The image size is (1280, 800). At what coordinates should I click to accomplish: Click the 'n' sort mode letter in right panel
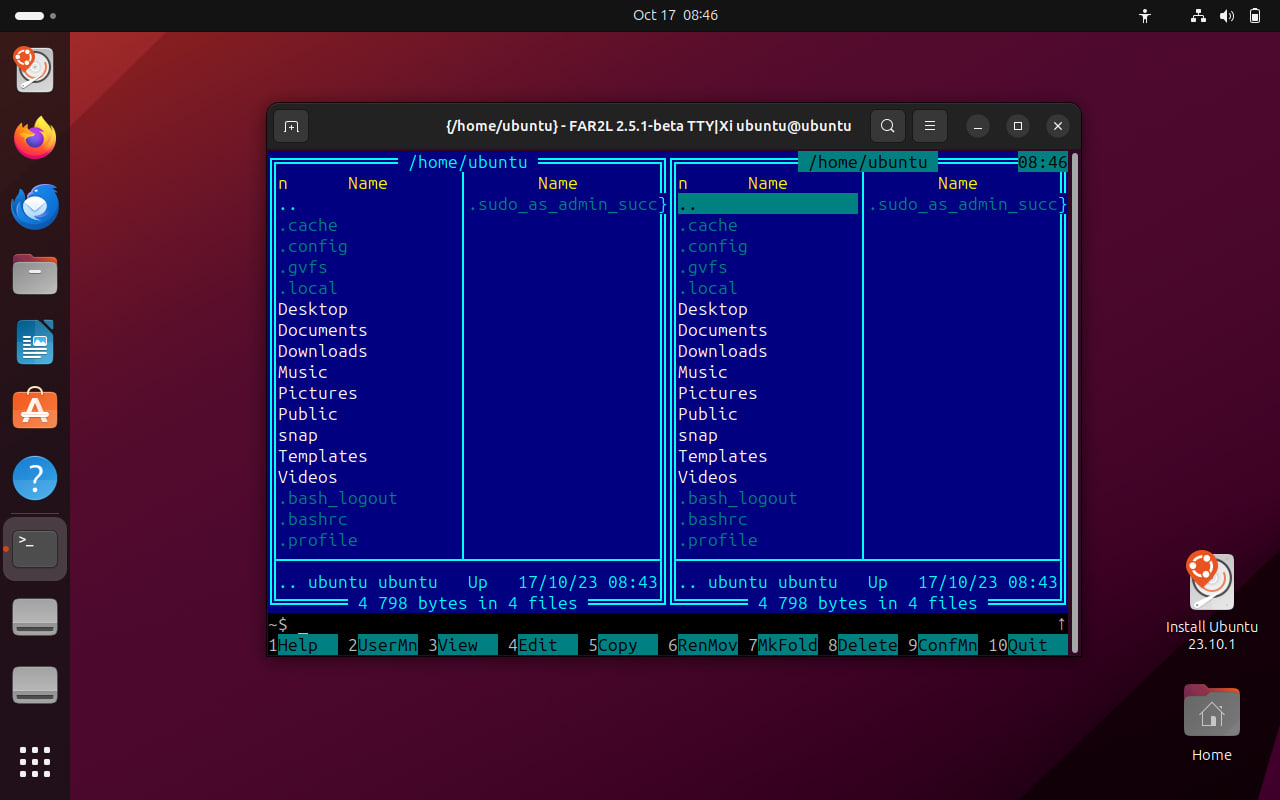(683, 183)
